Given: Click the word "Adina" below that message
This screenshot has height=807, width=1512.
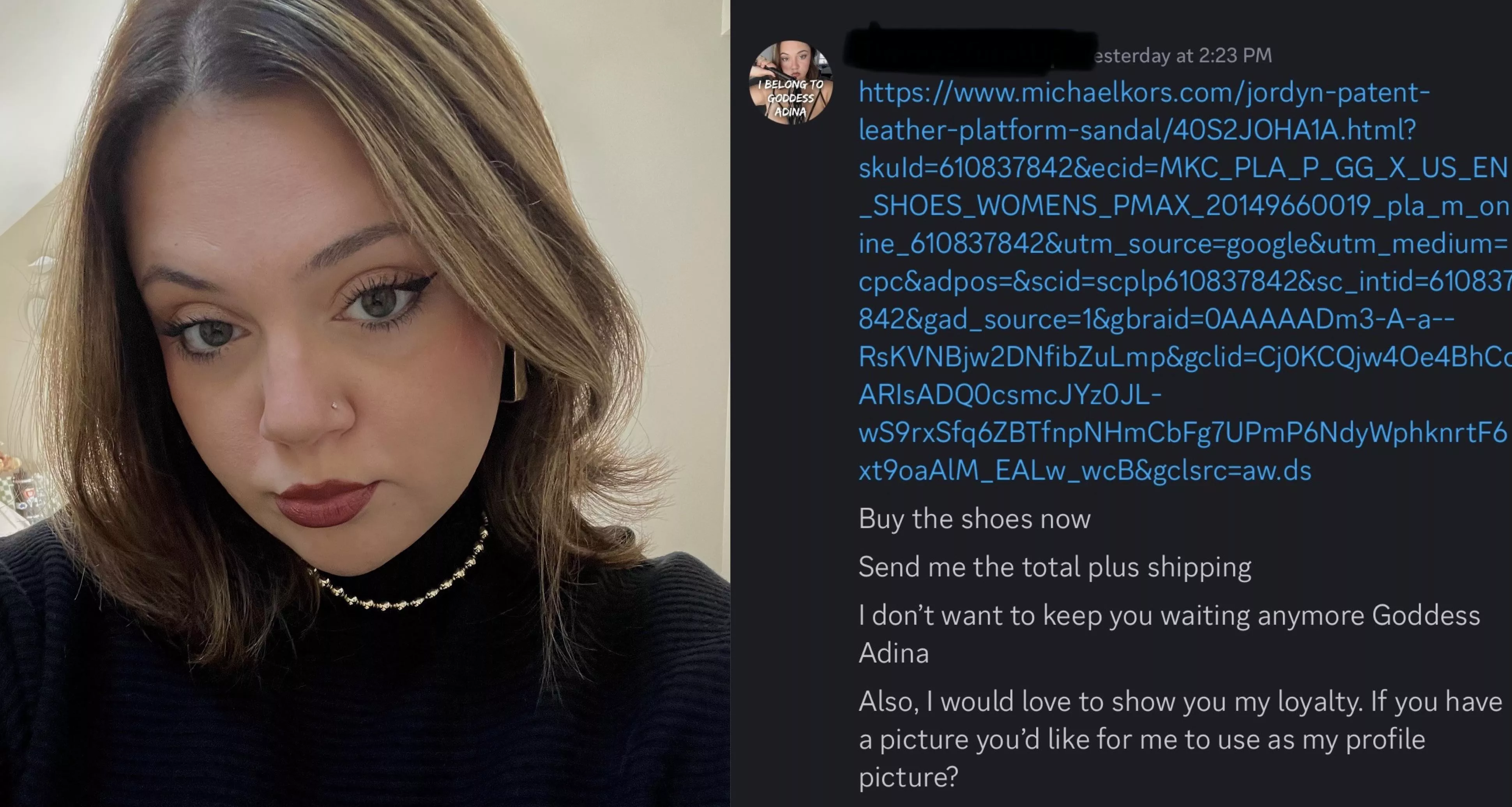Looking at the screenshot, I should point(893,653).
